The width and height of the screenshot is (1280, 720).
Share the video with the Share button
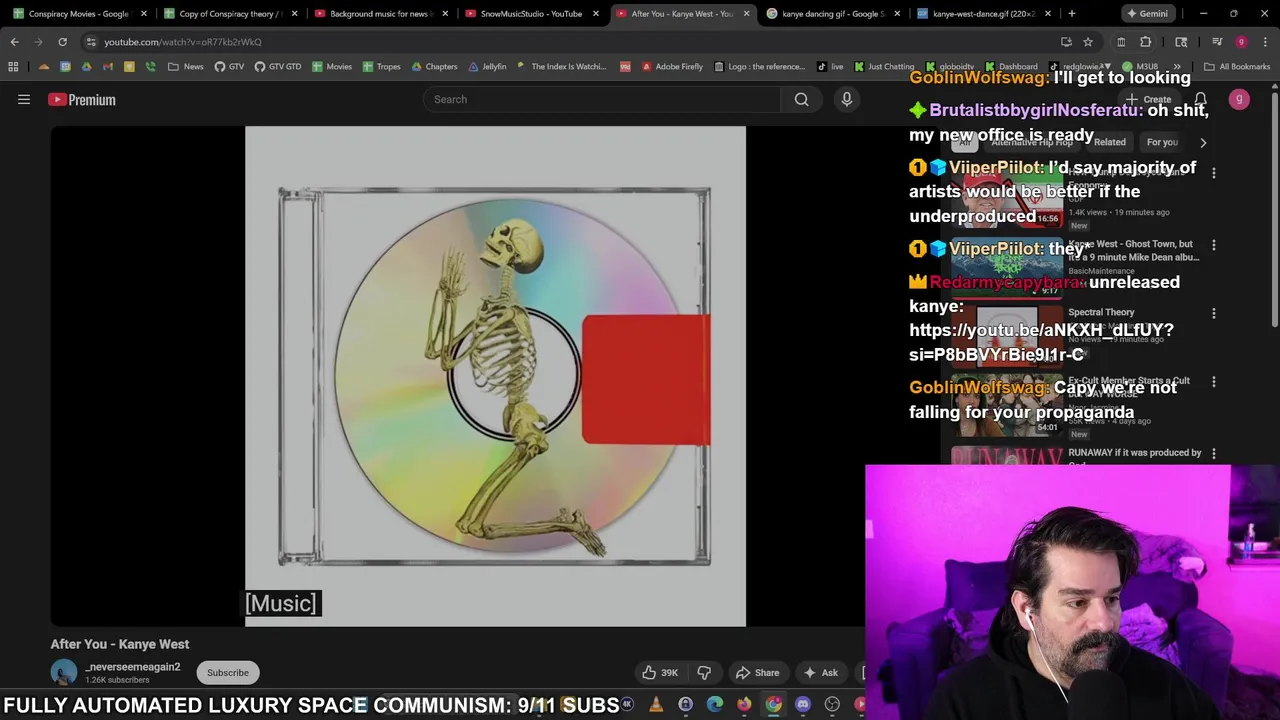[x=757, y=673]
